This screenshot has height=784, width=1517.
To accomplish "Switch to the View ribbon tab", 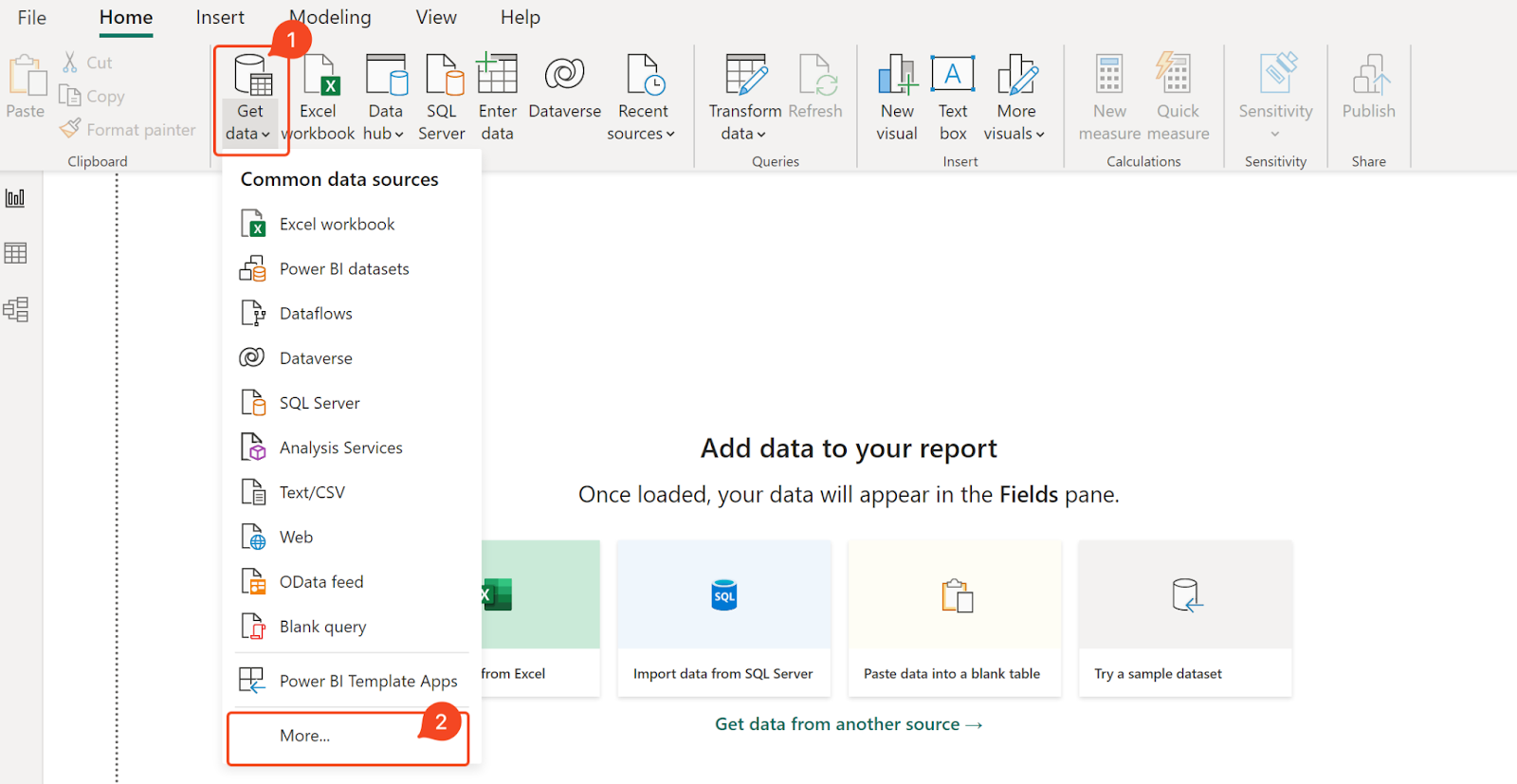I will [x=436, y=17].
